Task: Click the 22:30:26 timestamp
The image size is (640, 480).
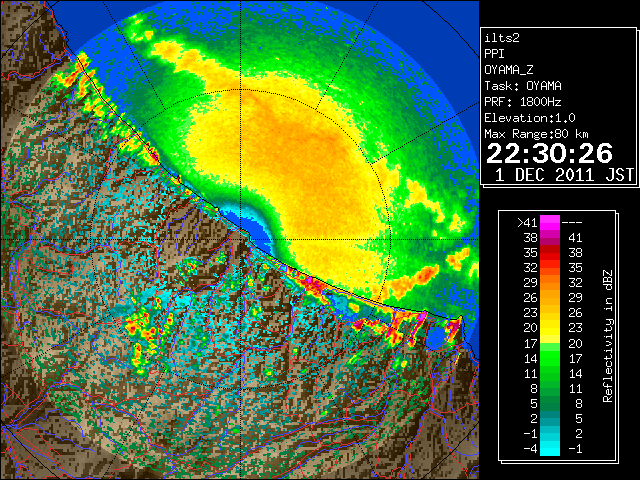Action: 549,153
